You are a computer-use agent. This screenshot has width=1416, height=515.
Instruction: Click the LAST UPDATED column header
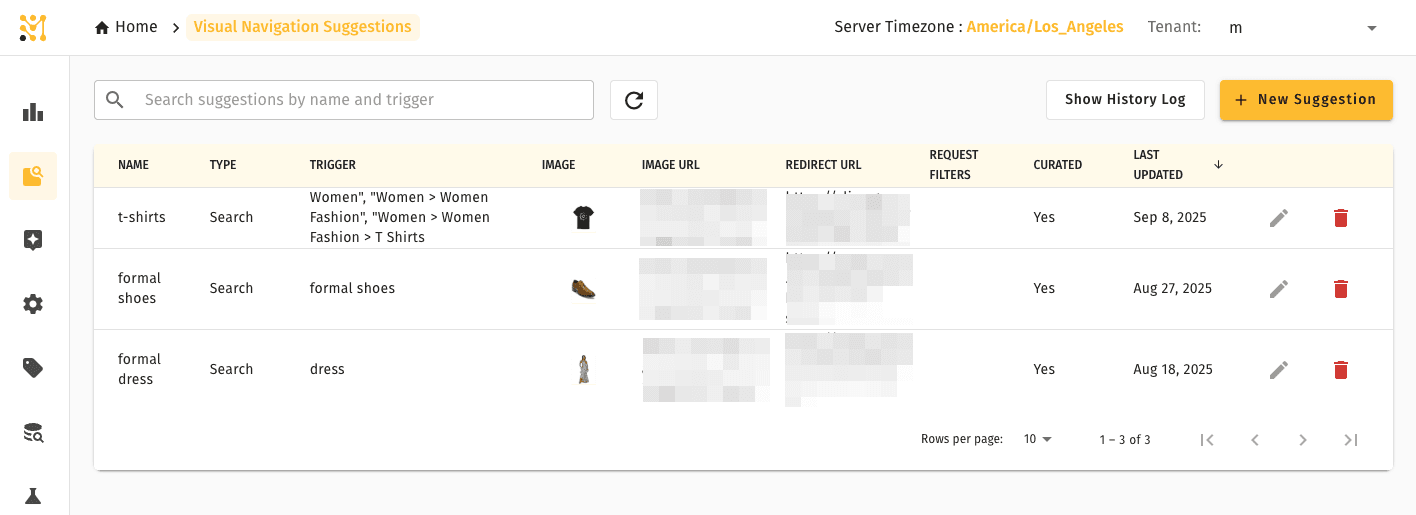tap(1158, 165)
